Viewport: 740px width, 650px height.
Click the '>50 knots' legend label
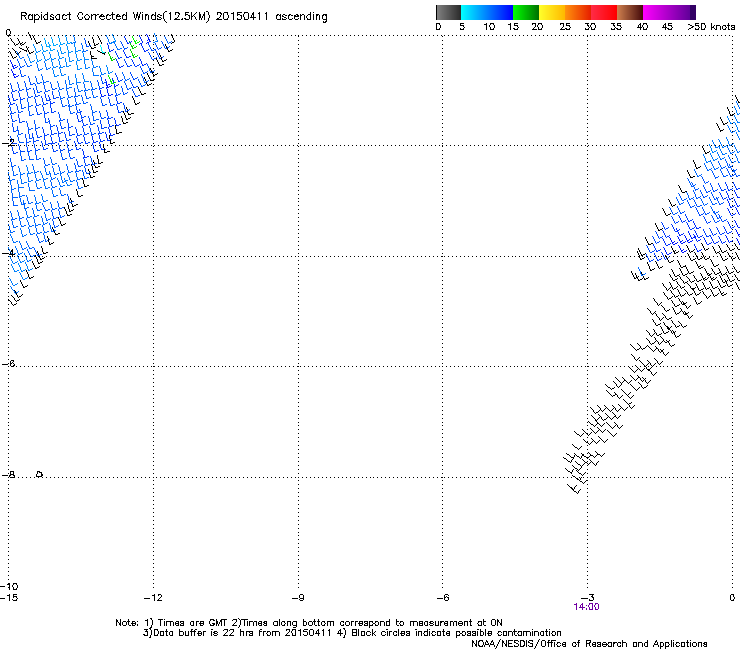711,27
